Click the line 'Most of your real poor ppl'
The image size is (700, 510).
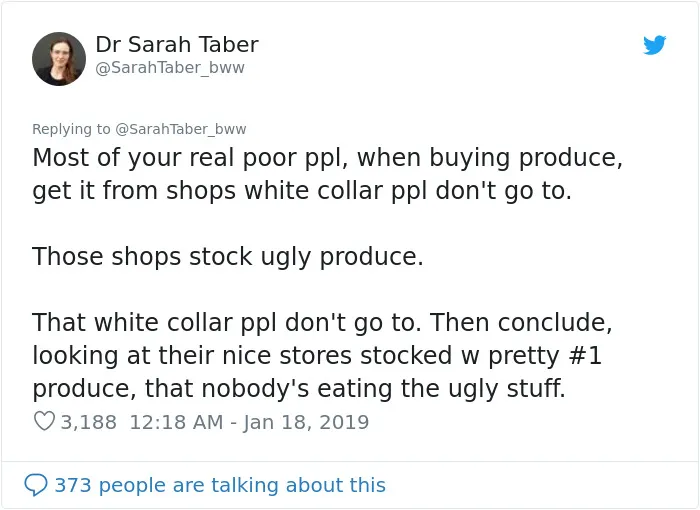327,158
